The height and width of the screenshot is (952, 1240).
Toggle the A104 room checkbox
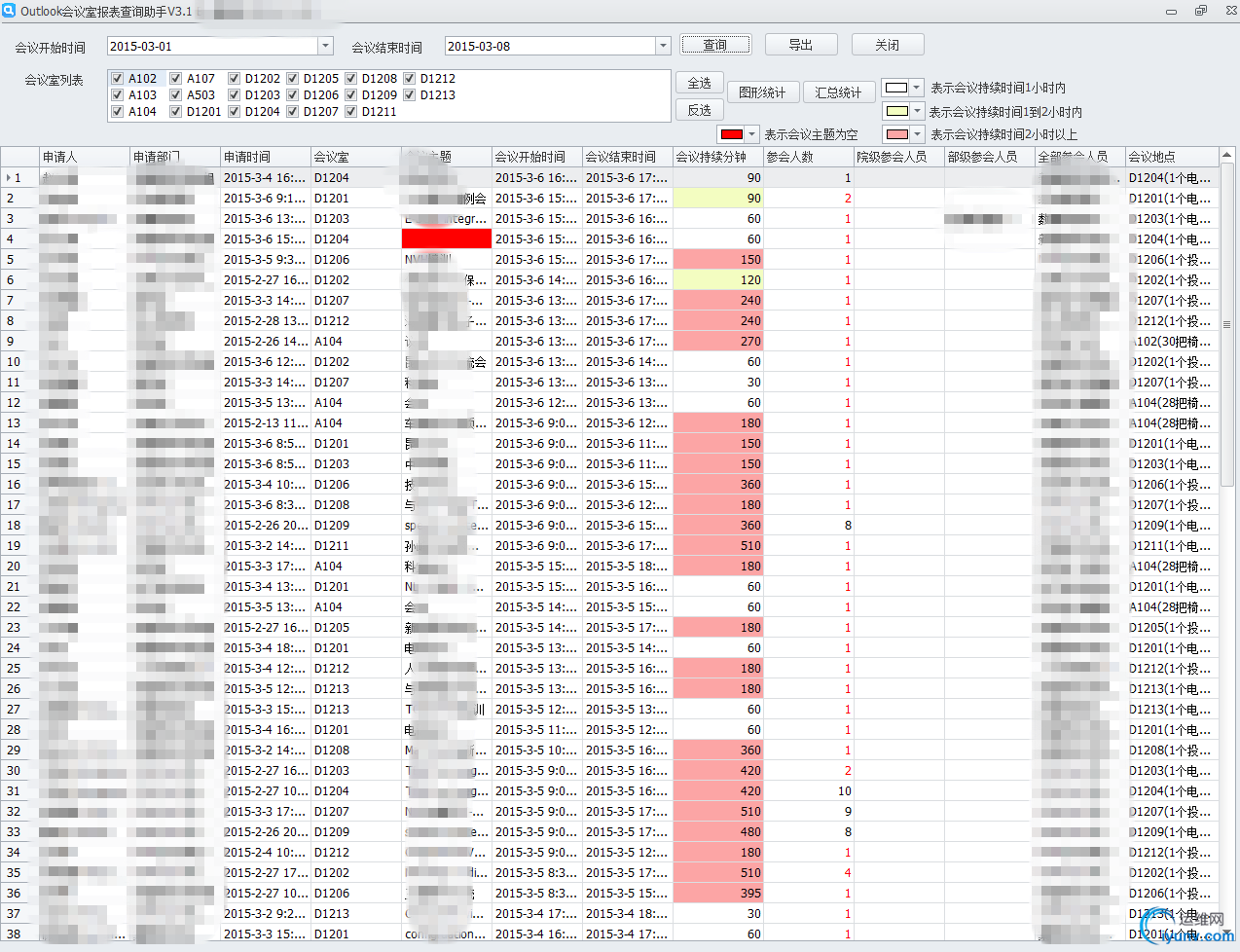tap(118, 112)
